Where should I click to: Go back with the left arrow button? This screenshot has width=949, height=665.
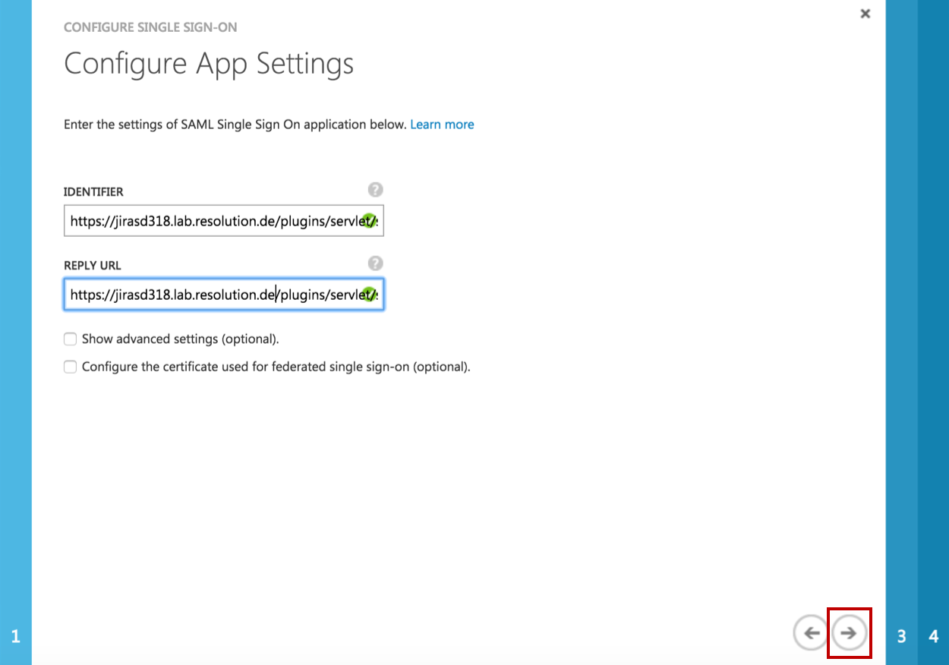point(811,633)
